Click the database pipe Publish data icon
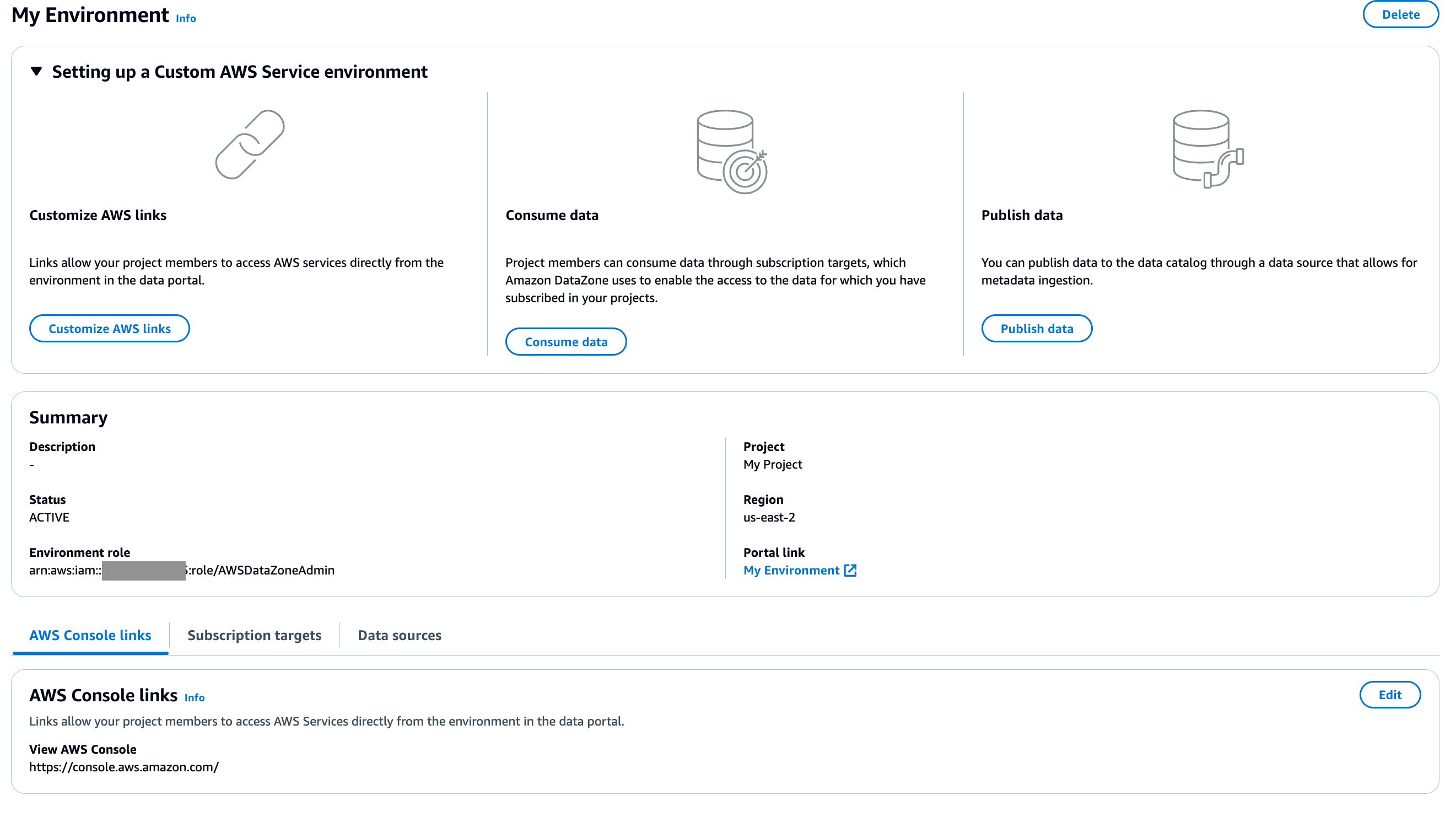1456x827 pixels. point(1207,149)
